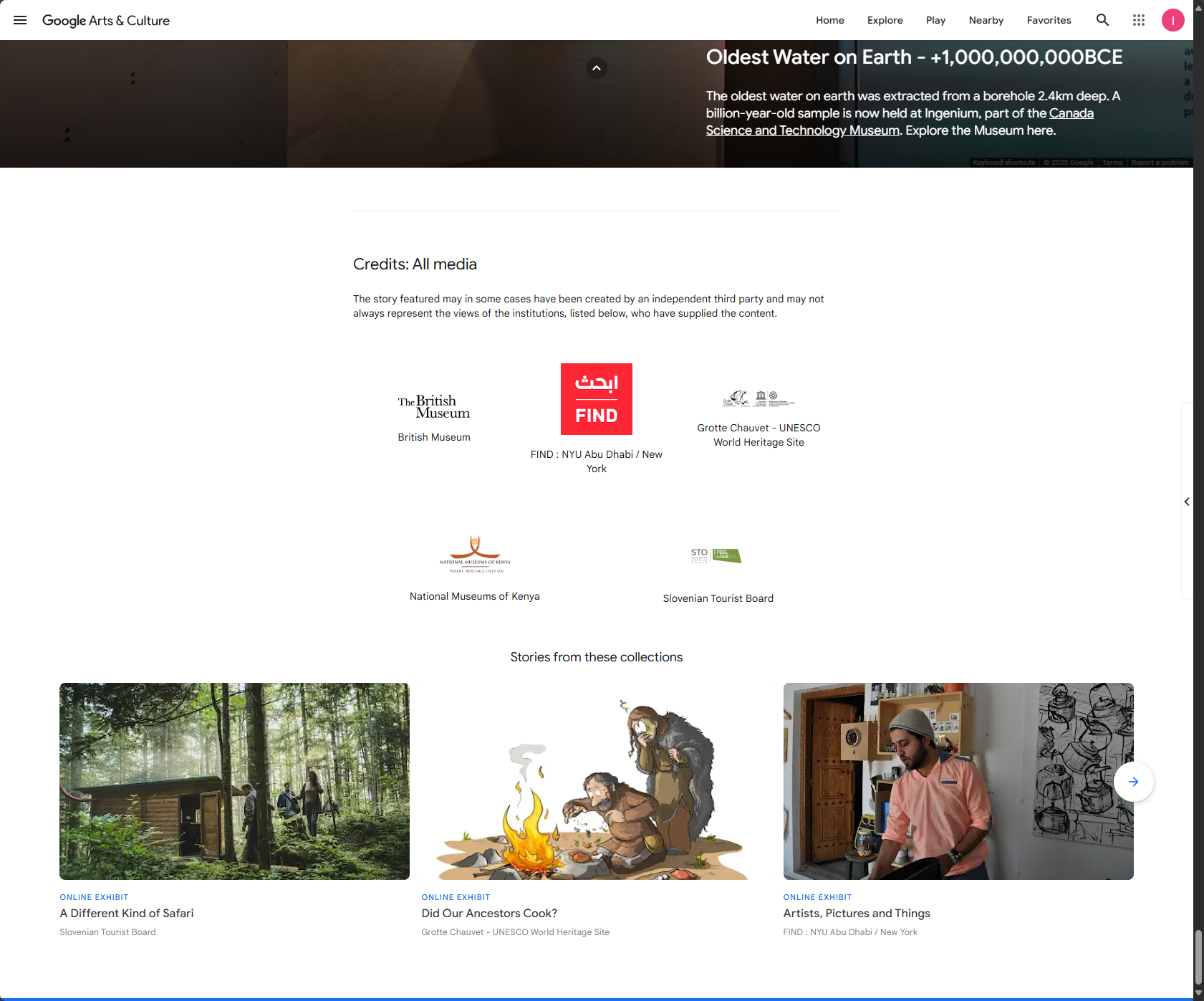Click the British Museum logo
1204x1001 pixels.
click(434, 406)
